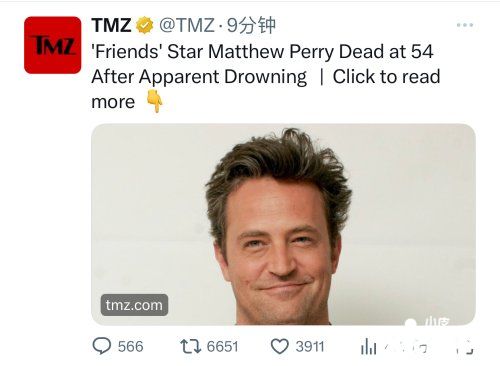Click the reply speech bubble icon
The image size is (500, 366).
[102, 346]
